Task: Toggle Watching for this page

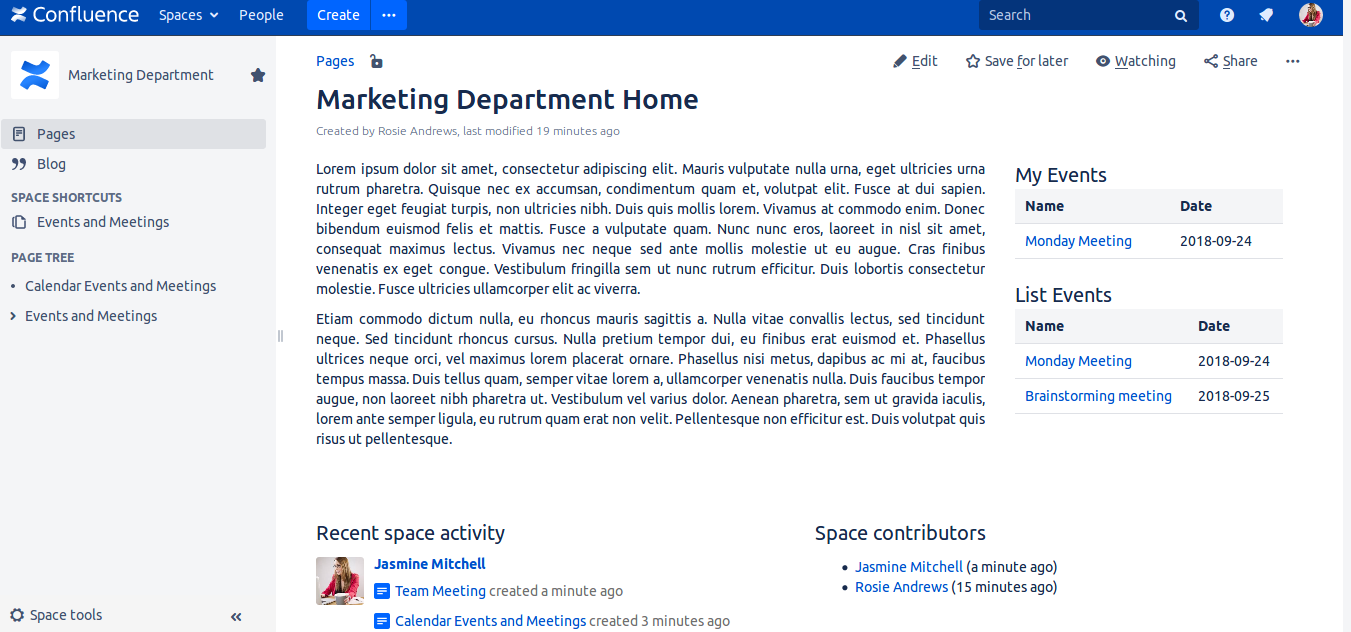Action: tap(1136, 61)
